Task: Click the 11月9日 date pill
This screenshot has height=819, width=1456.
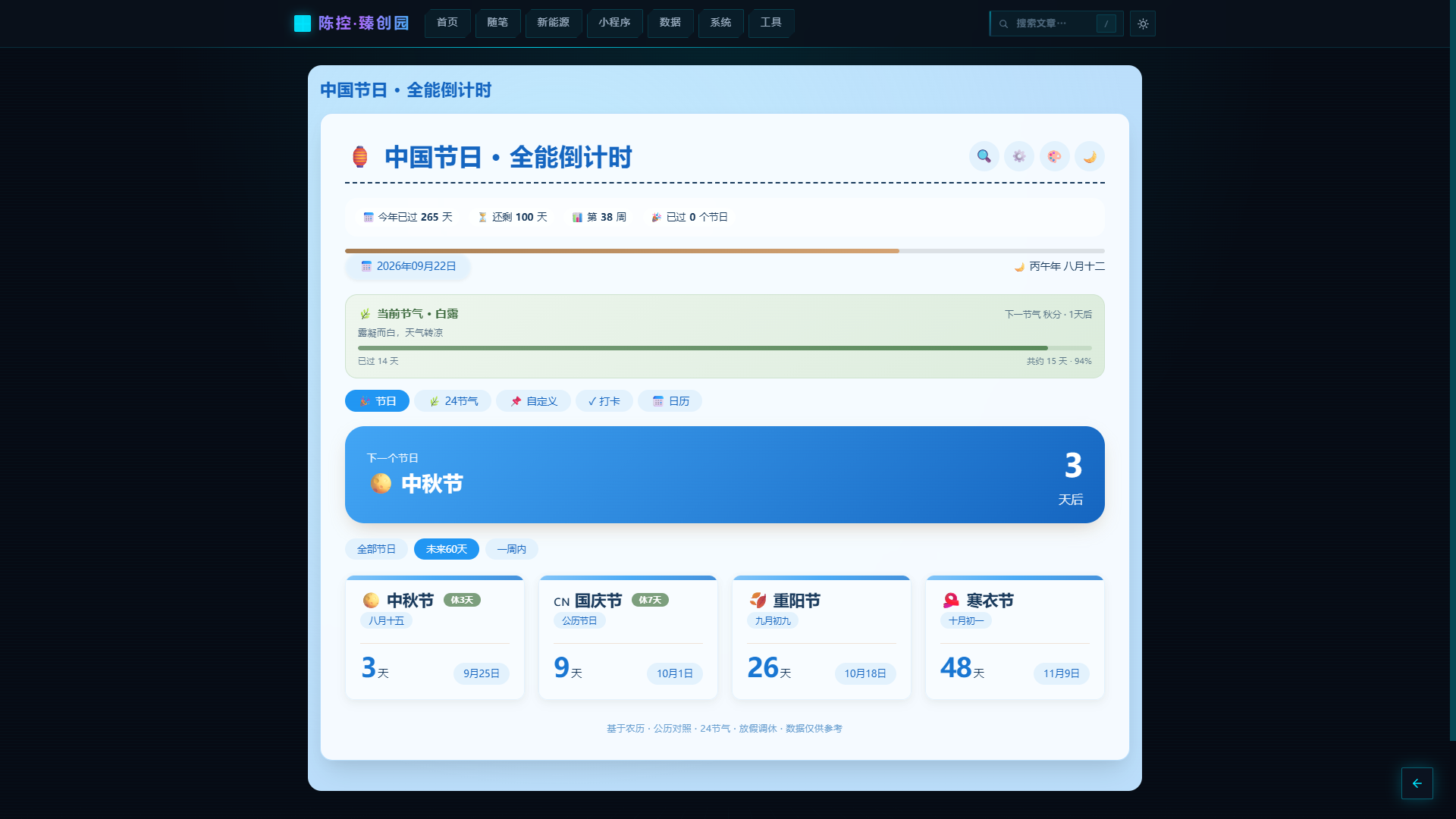Action: coord(1062,673)
